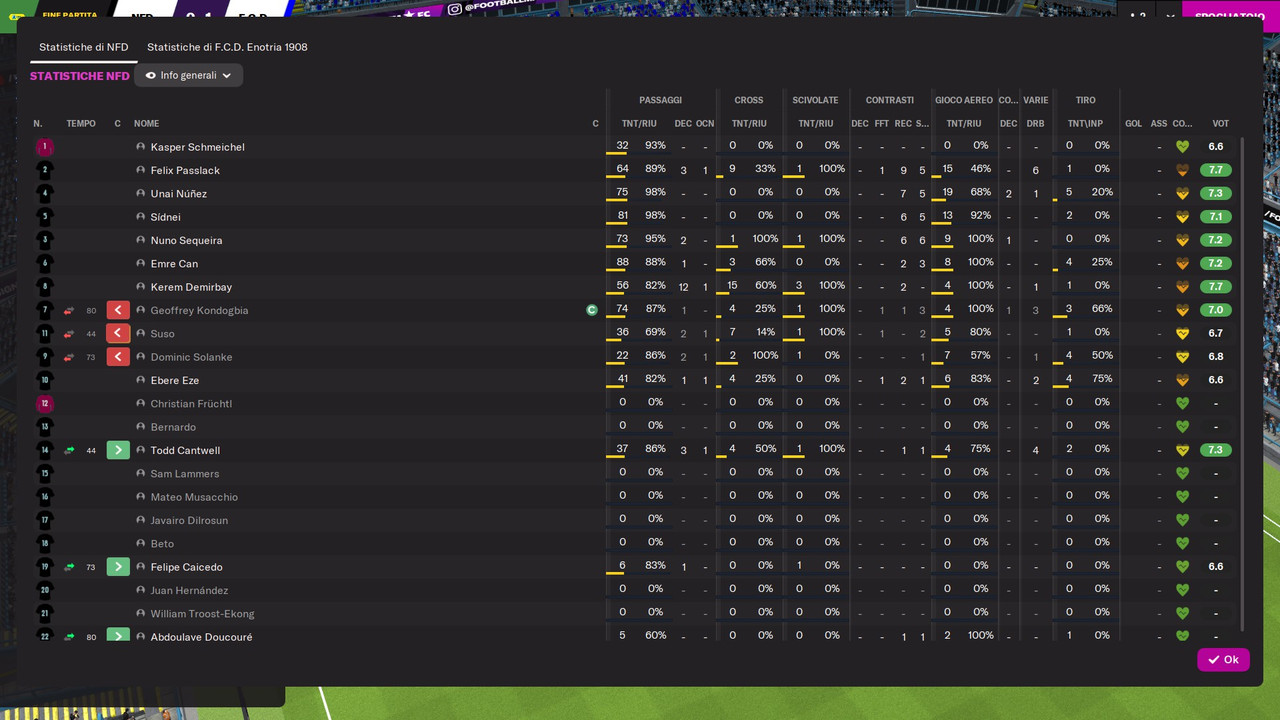Image resolution: width=1280 pixels, height=720 pixels.
Task: Click Christian Früchtl's number 12 shirt icon
Action: tap(44, 404)
